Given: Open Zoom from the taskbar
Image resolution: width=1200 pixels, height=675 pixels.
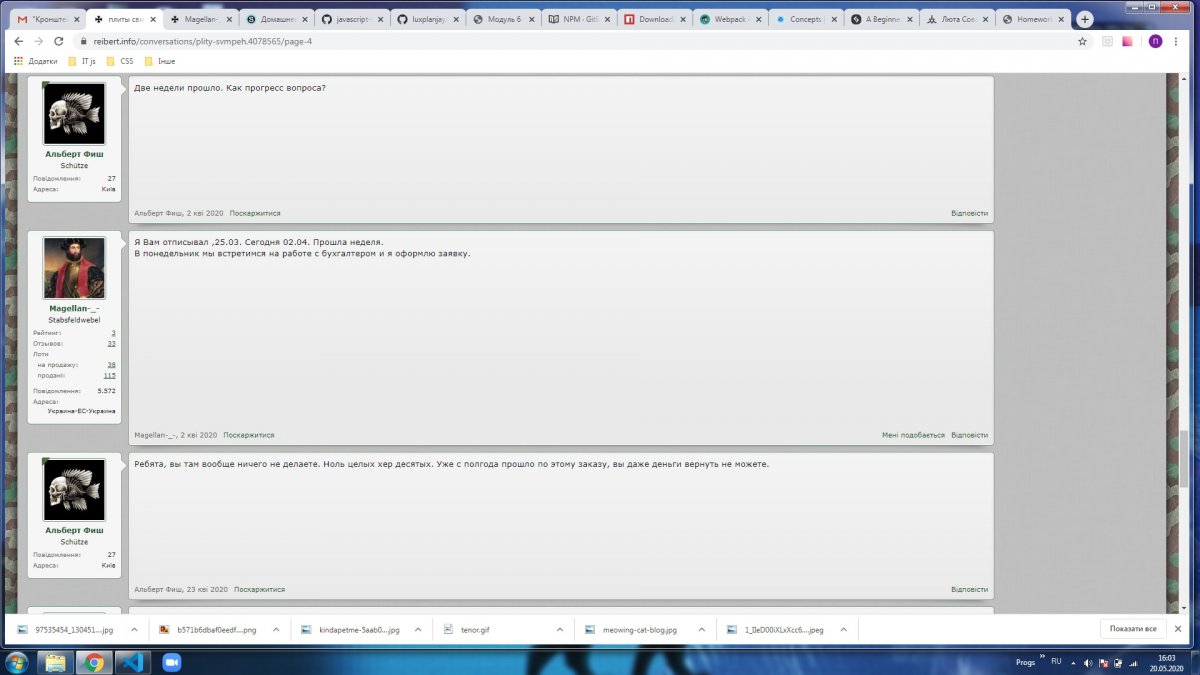Looking at the screenshot, I should pyautogui.click(x=170, y=662).
